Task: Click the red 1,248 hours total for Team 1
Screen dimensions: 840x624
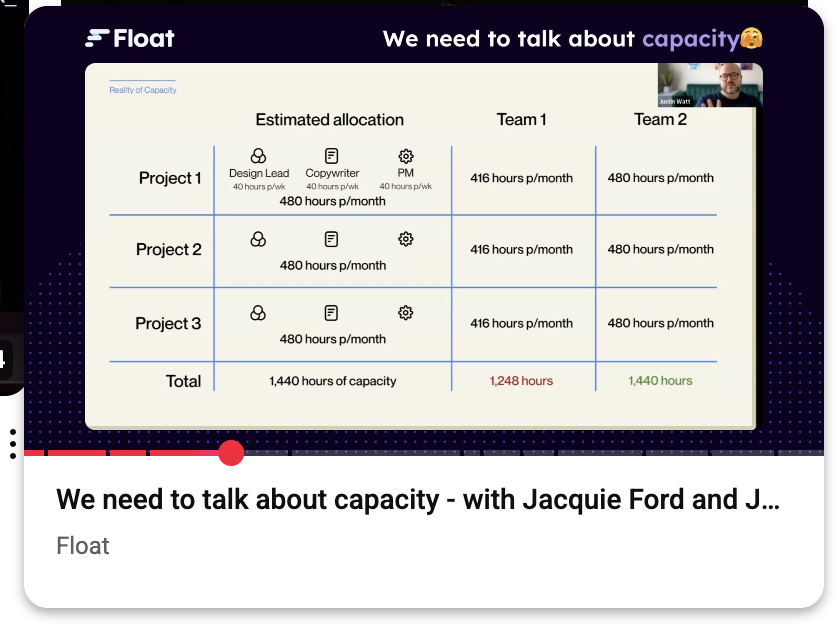Action: (521, 381)
